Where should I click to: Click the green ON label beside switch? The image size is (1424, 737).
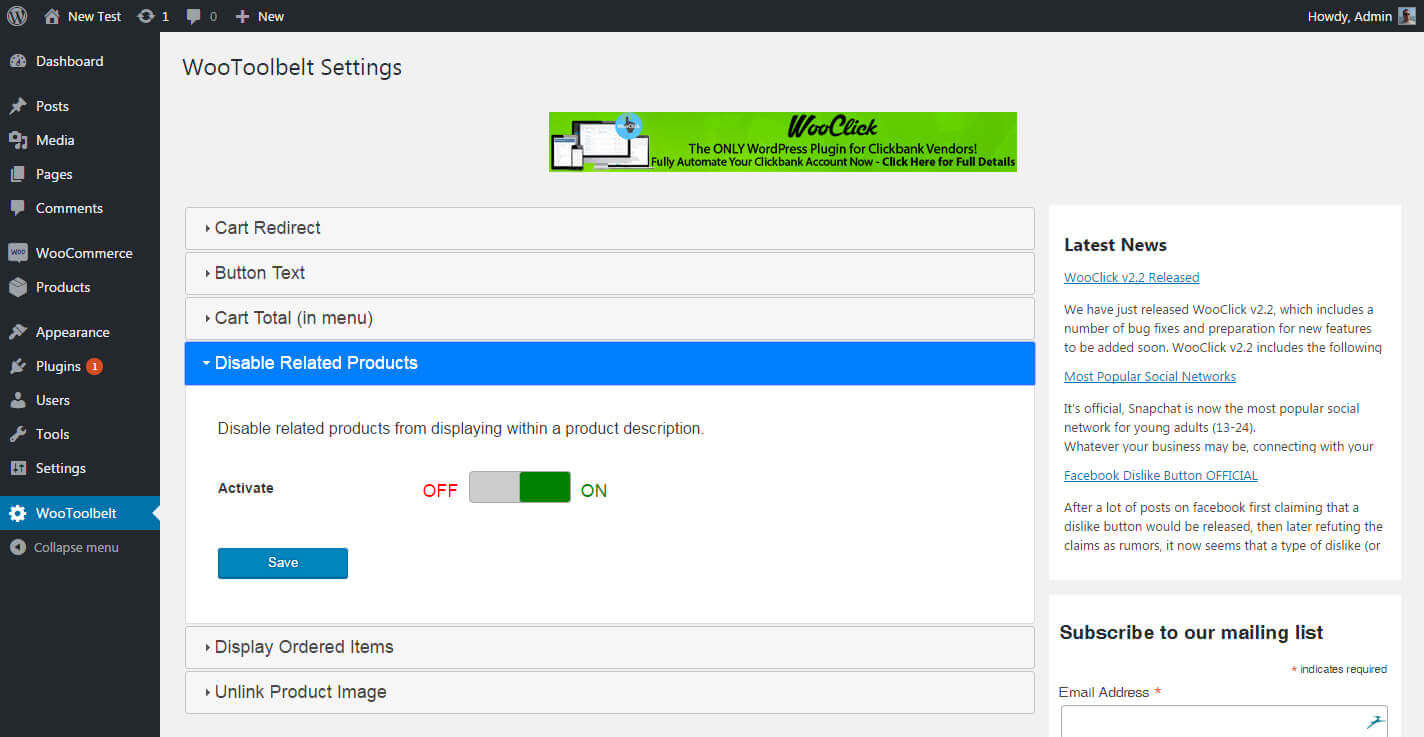pyautogui.click(x=594, y=491)
